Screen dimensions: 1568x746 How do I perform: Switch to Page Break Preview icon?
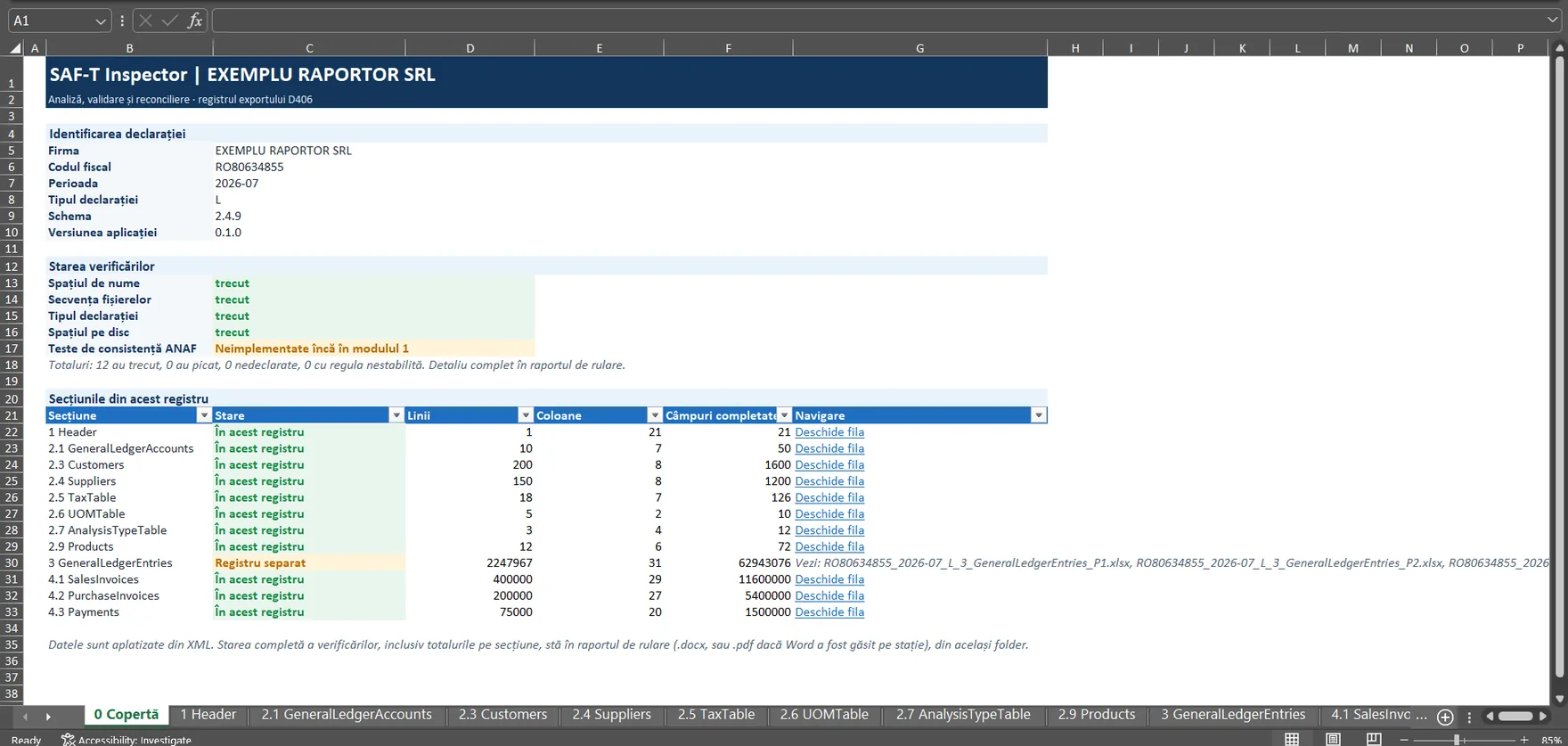(1374, 739)
